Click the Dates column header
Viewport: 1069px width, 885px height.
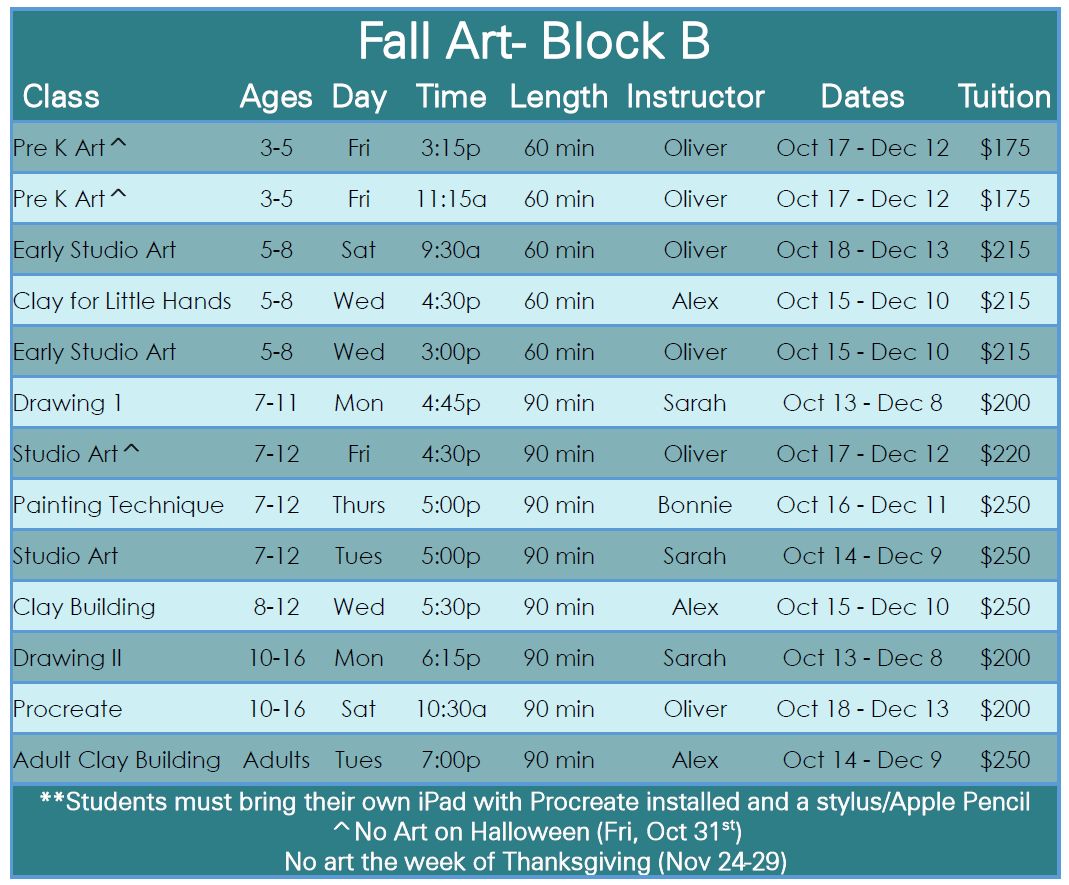862,97
